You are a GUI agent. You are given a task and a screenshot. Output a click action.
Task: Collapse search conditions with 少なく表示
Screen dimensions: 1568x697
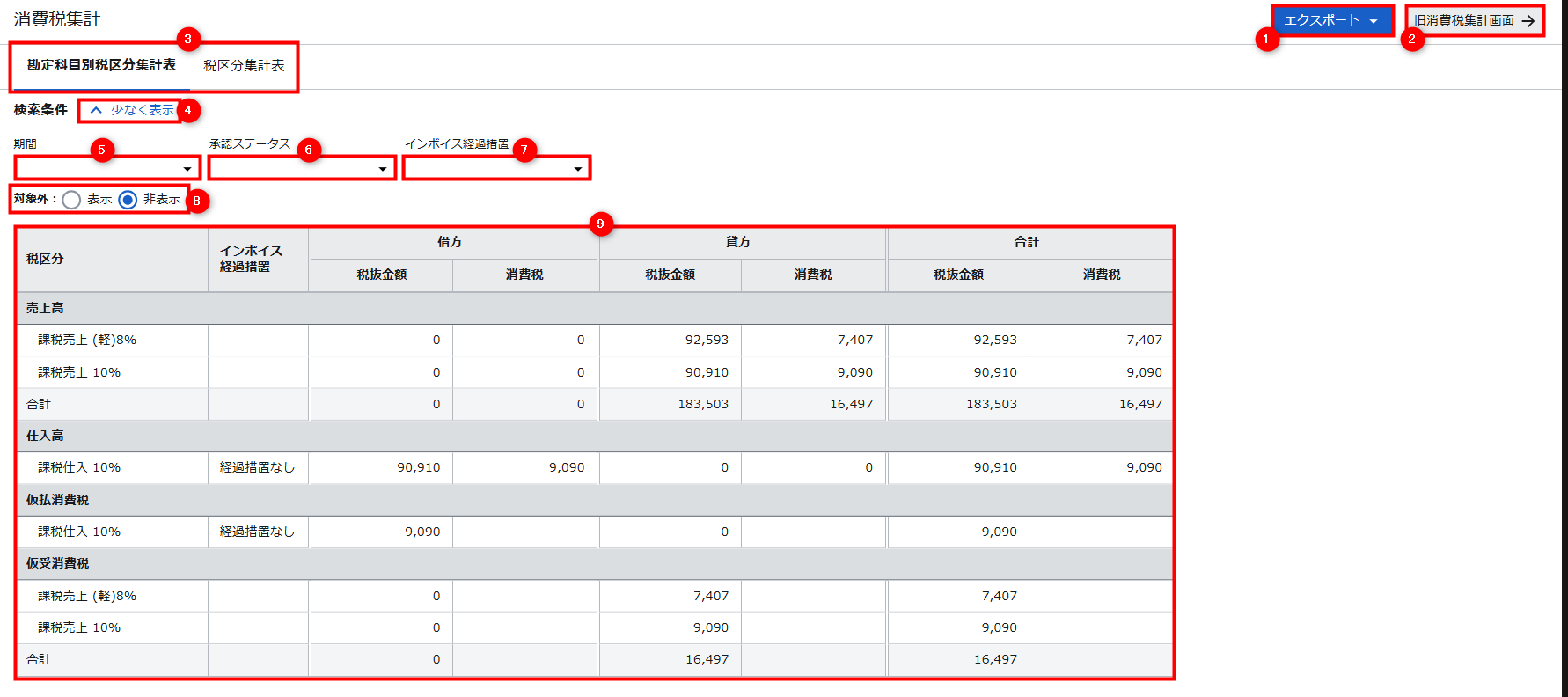(x=142, y=110)
